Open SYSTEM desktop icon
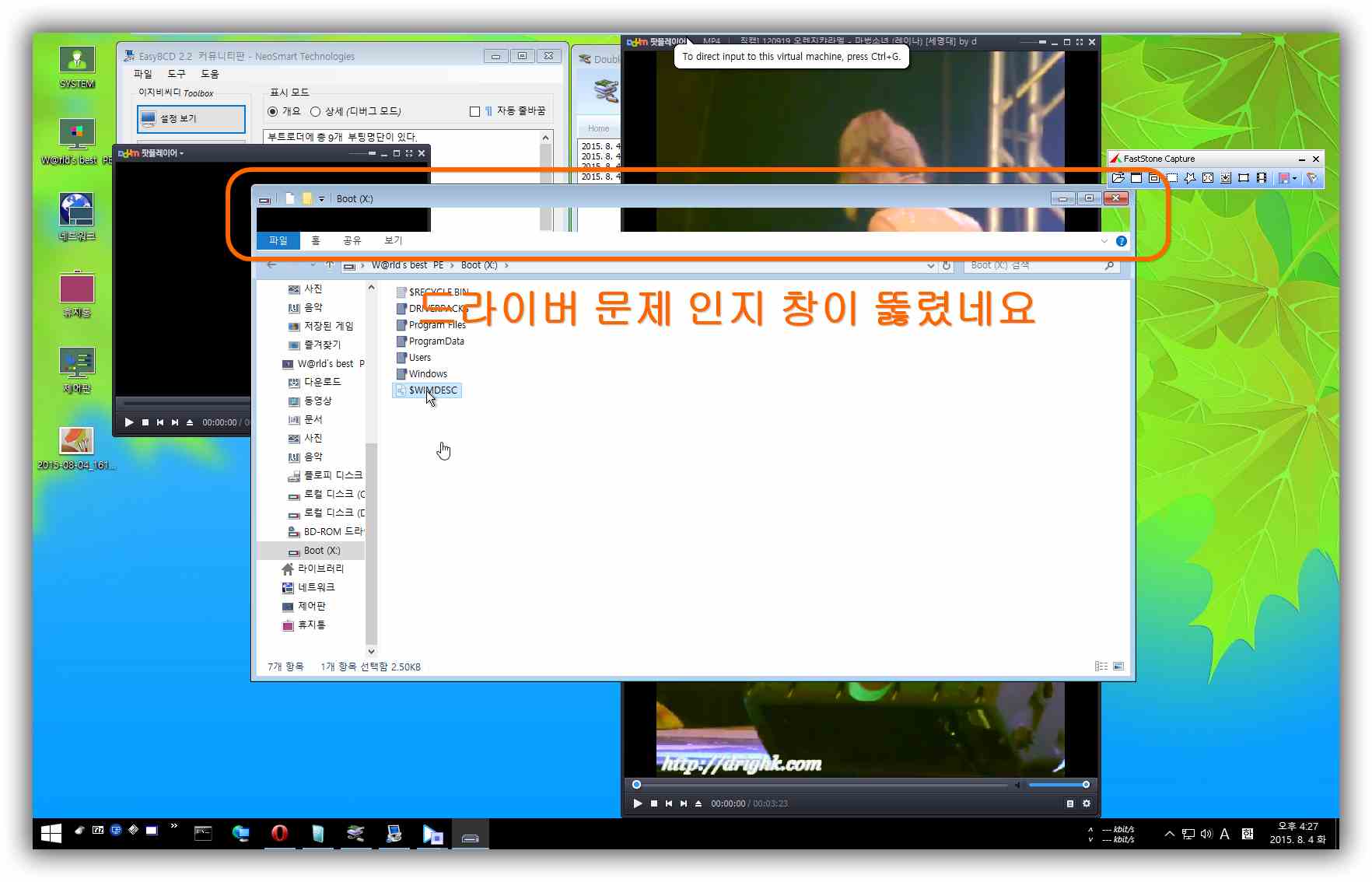 77,67
